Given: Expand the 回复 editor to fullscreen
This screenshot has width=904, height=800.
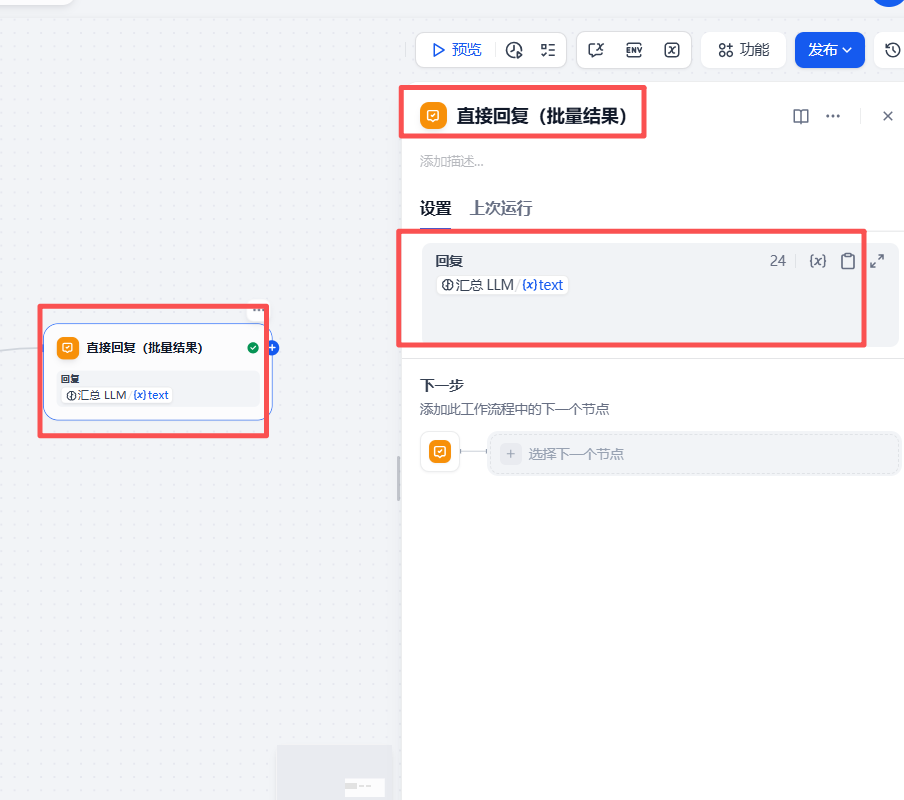Looking at the screenshot, I should tap(877, 261).
